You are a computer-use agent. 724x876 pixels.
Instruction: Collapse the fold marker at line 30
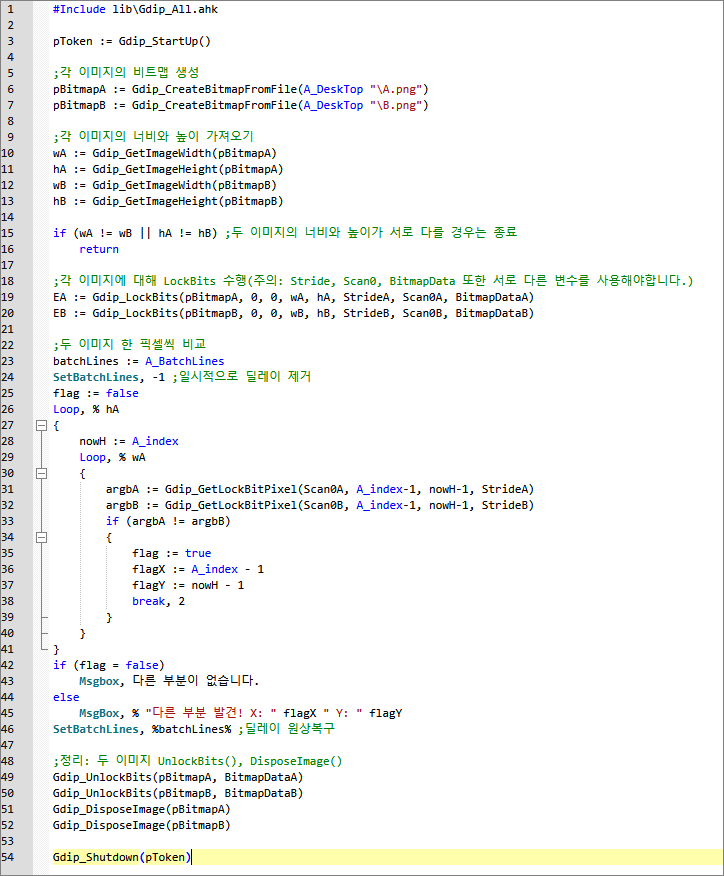(x=41, y=474)
